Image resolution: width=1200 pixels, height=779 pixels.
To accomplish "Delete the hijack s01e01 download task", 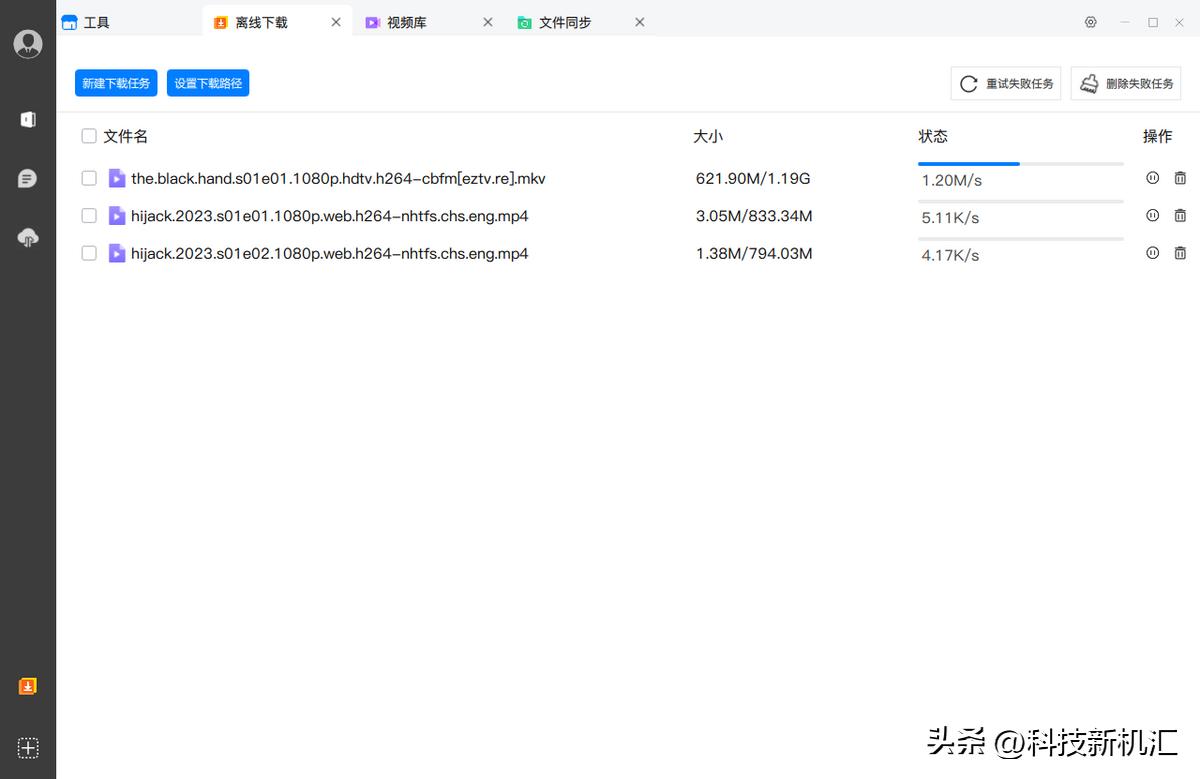I will click(1180, 215).
